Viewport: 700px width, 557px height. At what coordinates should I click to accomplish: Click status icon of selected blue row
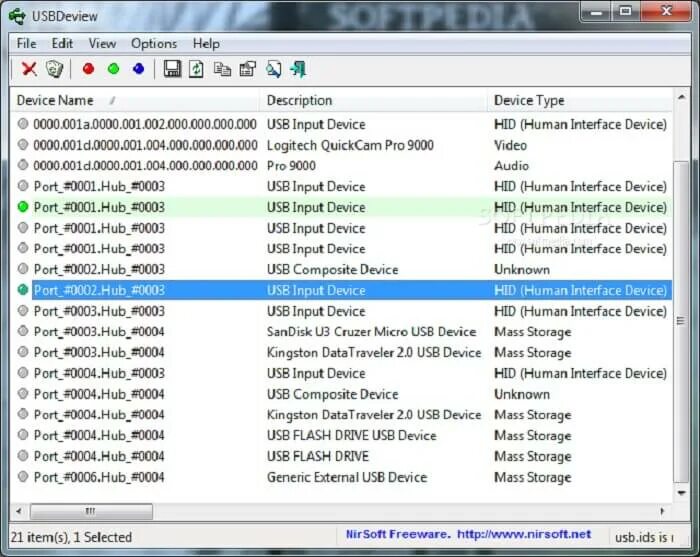click(x=23, y=290)
